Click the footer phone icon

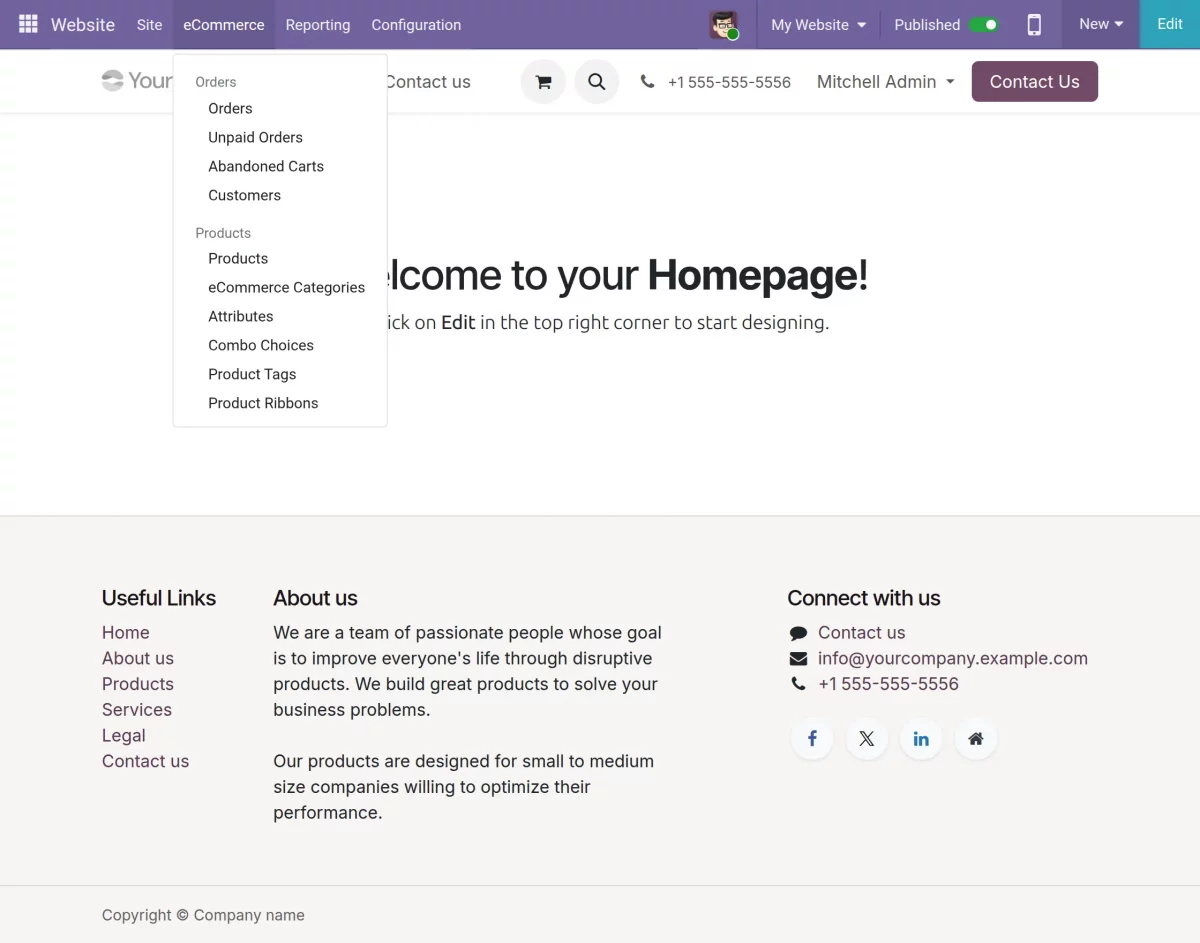point(798,684)
